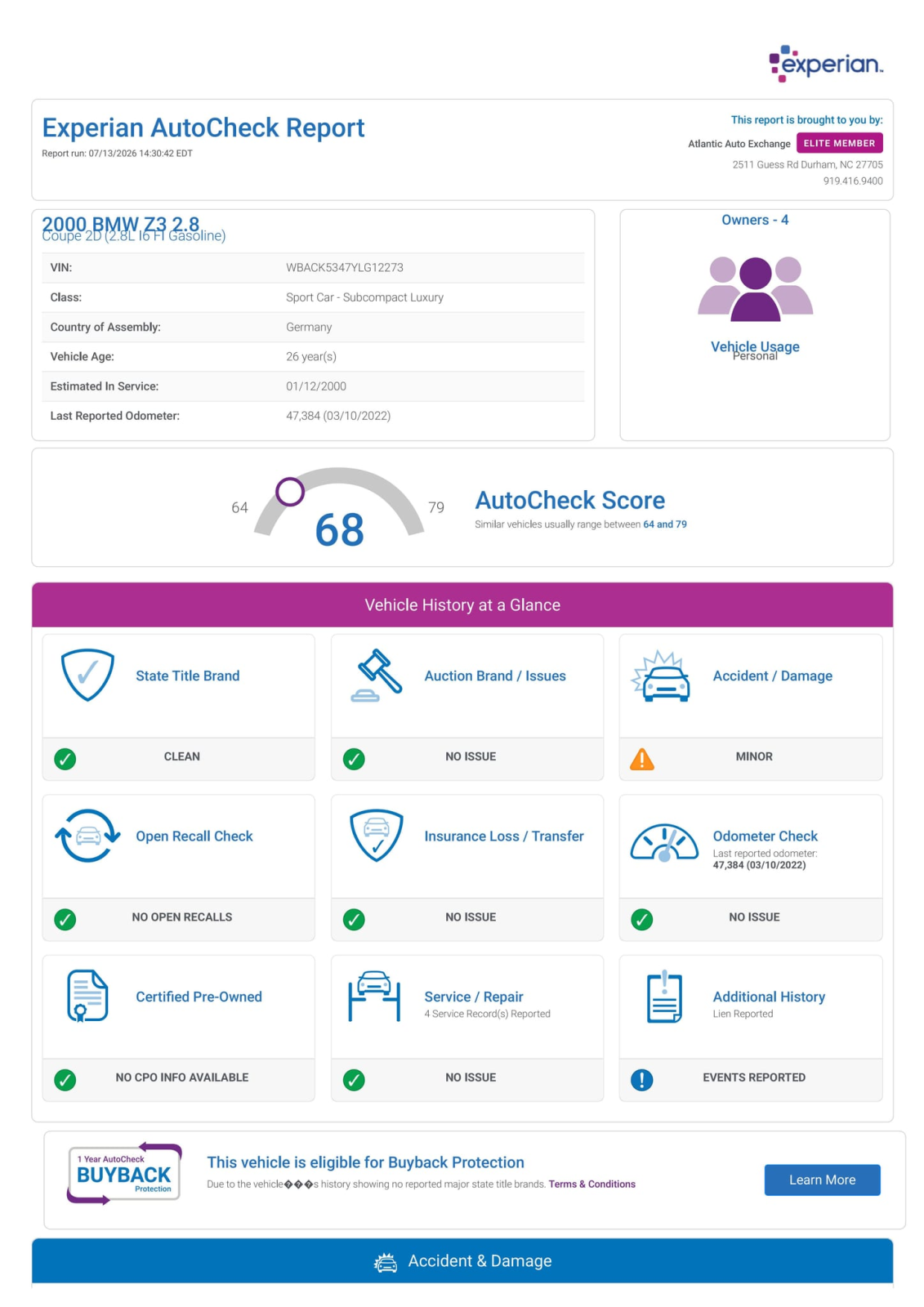
Task: Click the Additional History clipboard icon
Action: [x=664, y=997]
